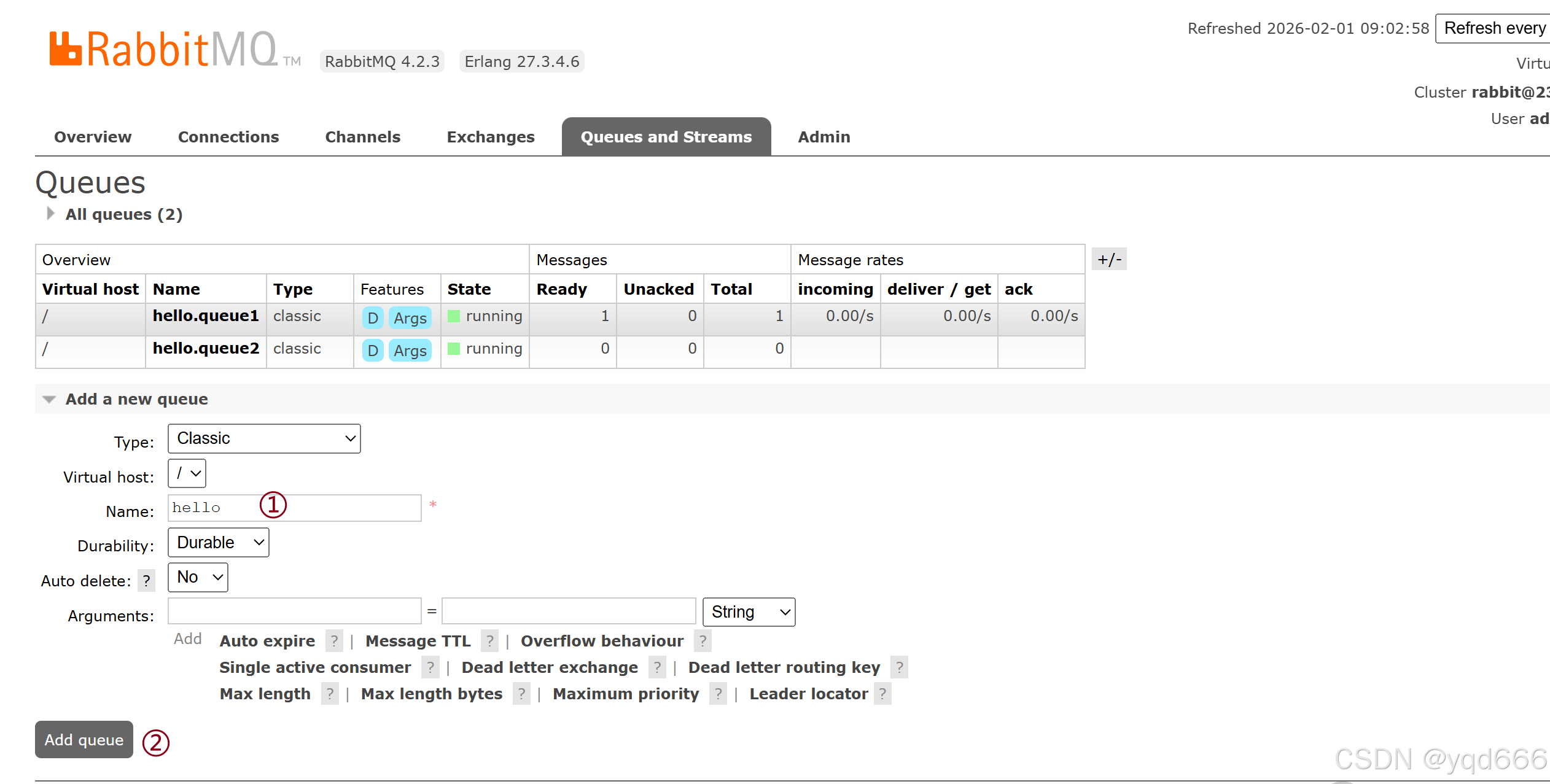
Task: Click the queue Name input field
Action: (x=344, y=508)
